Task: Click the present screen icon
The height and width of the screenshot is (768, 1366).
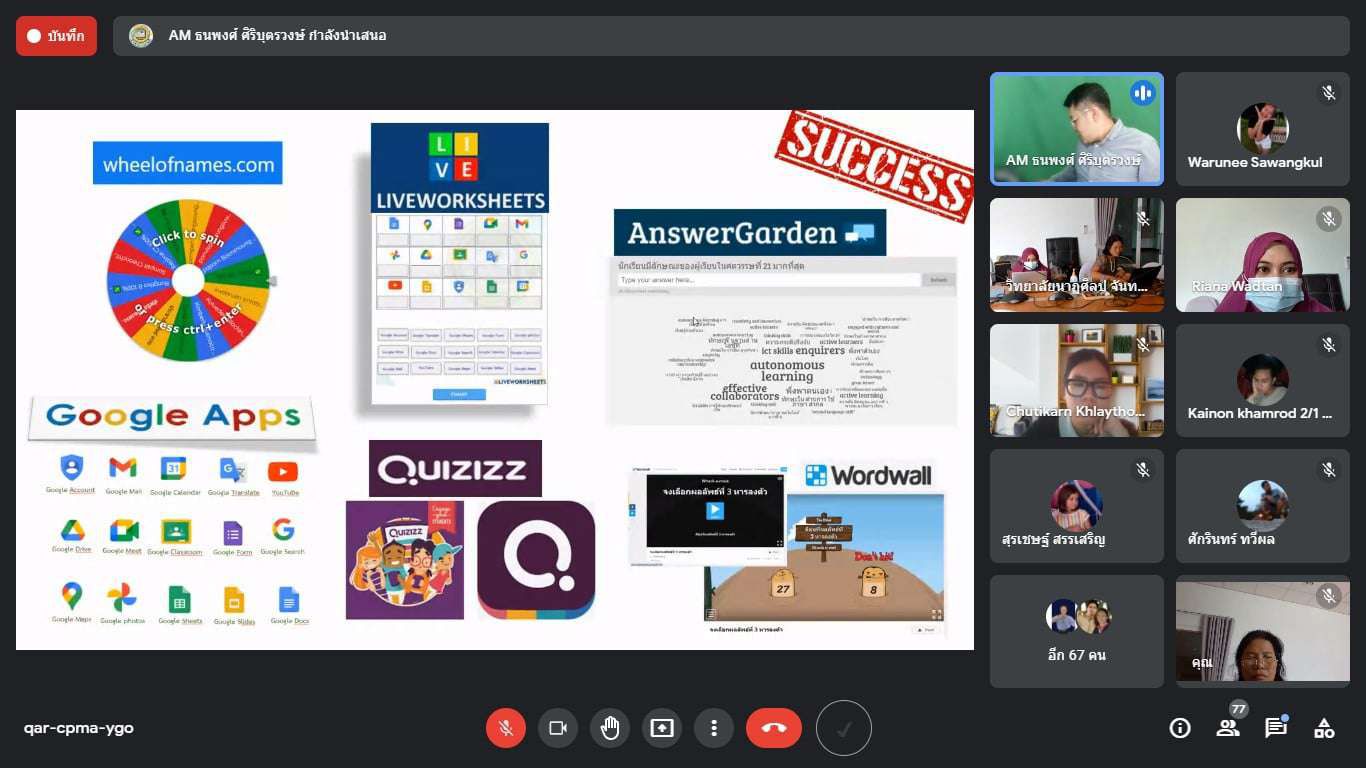Action: [662, 728]
